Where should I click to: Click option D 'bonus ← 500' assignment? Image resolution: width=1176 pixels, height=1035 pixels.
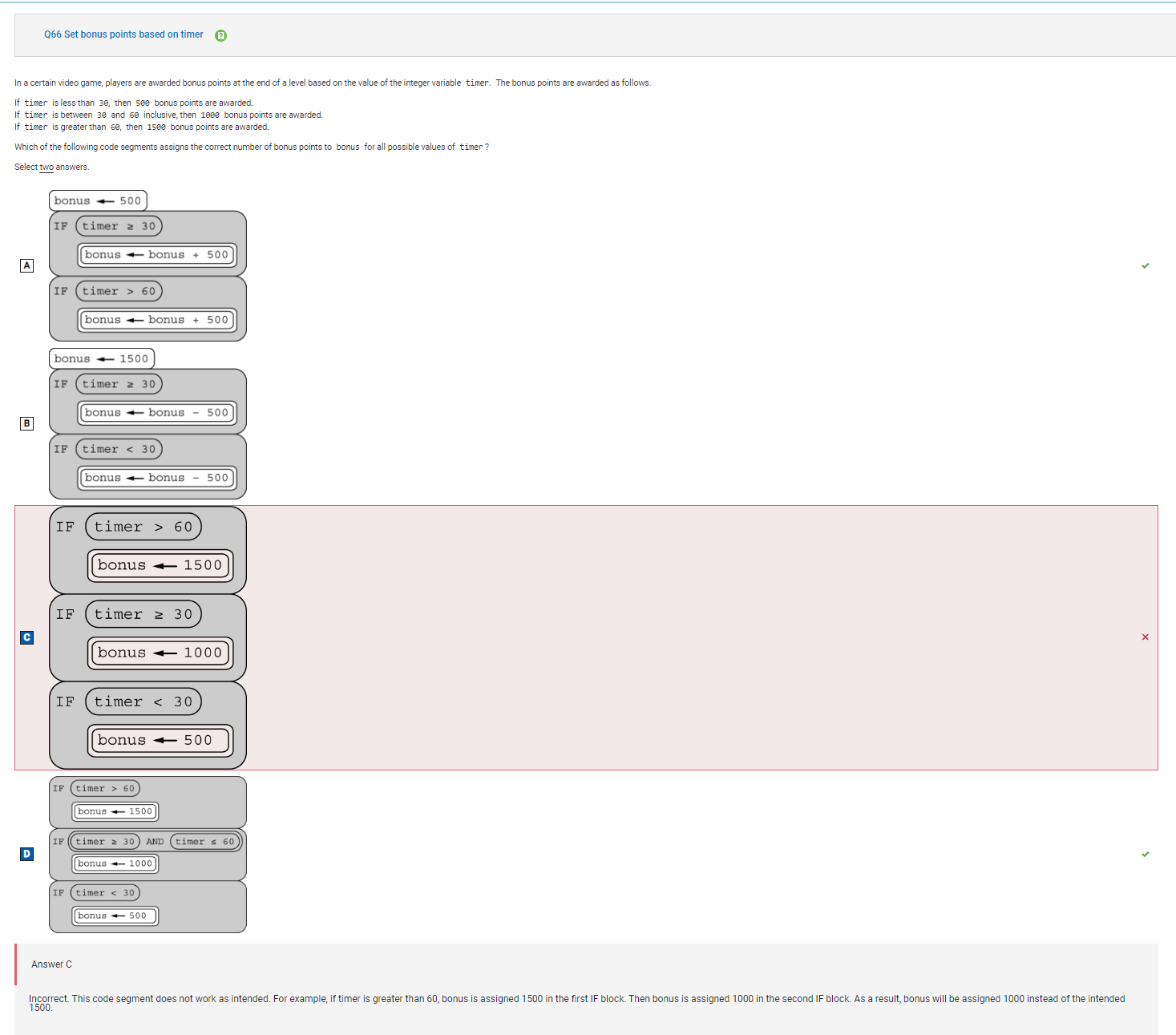(x=115, y=916)
